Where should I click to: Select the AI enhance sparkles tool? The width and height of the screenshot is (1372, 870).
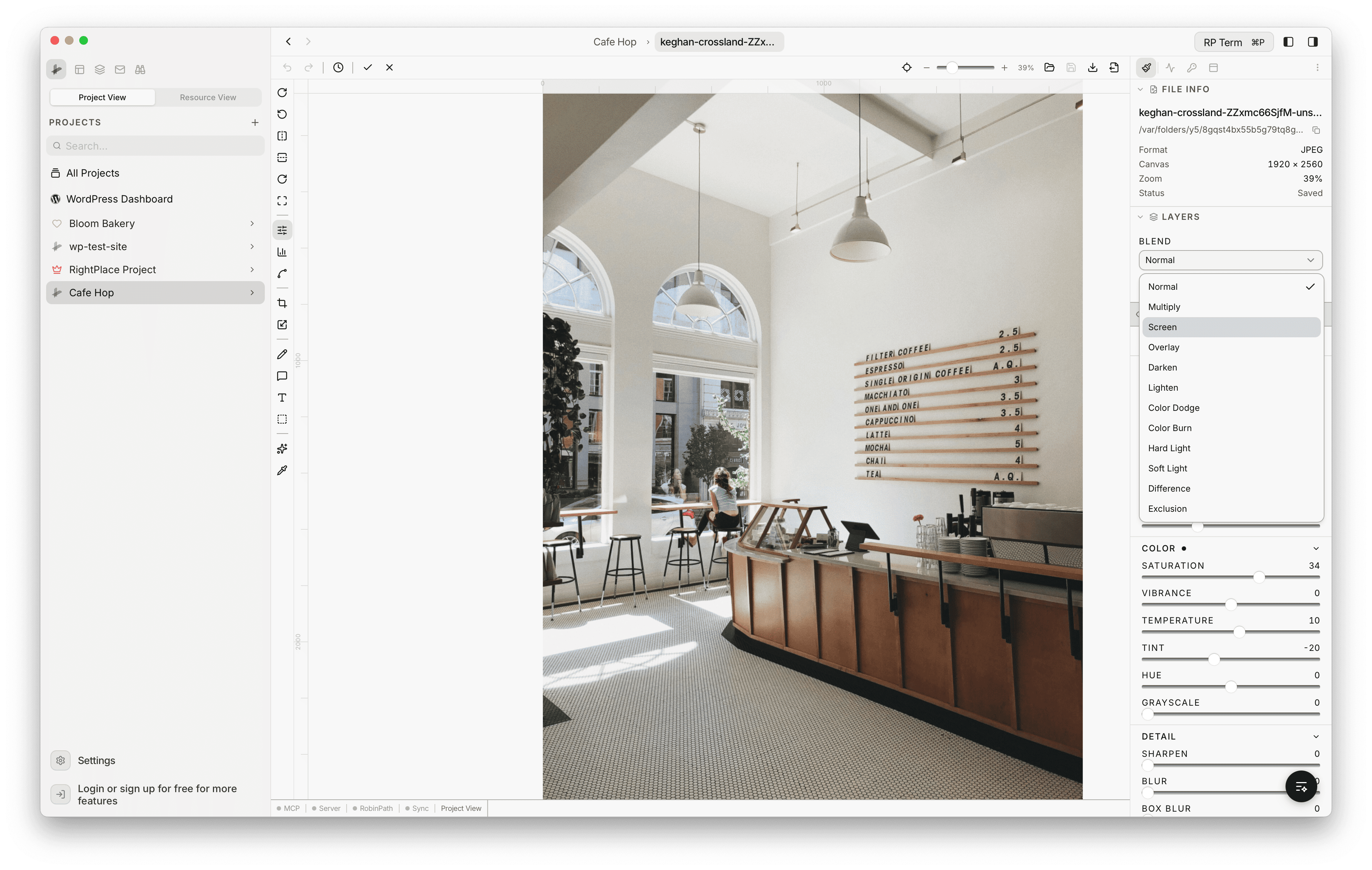tap(282, 449)
